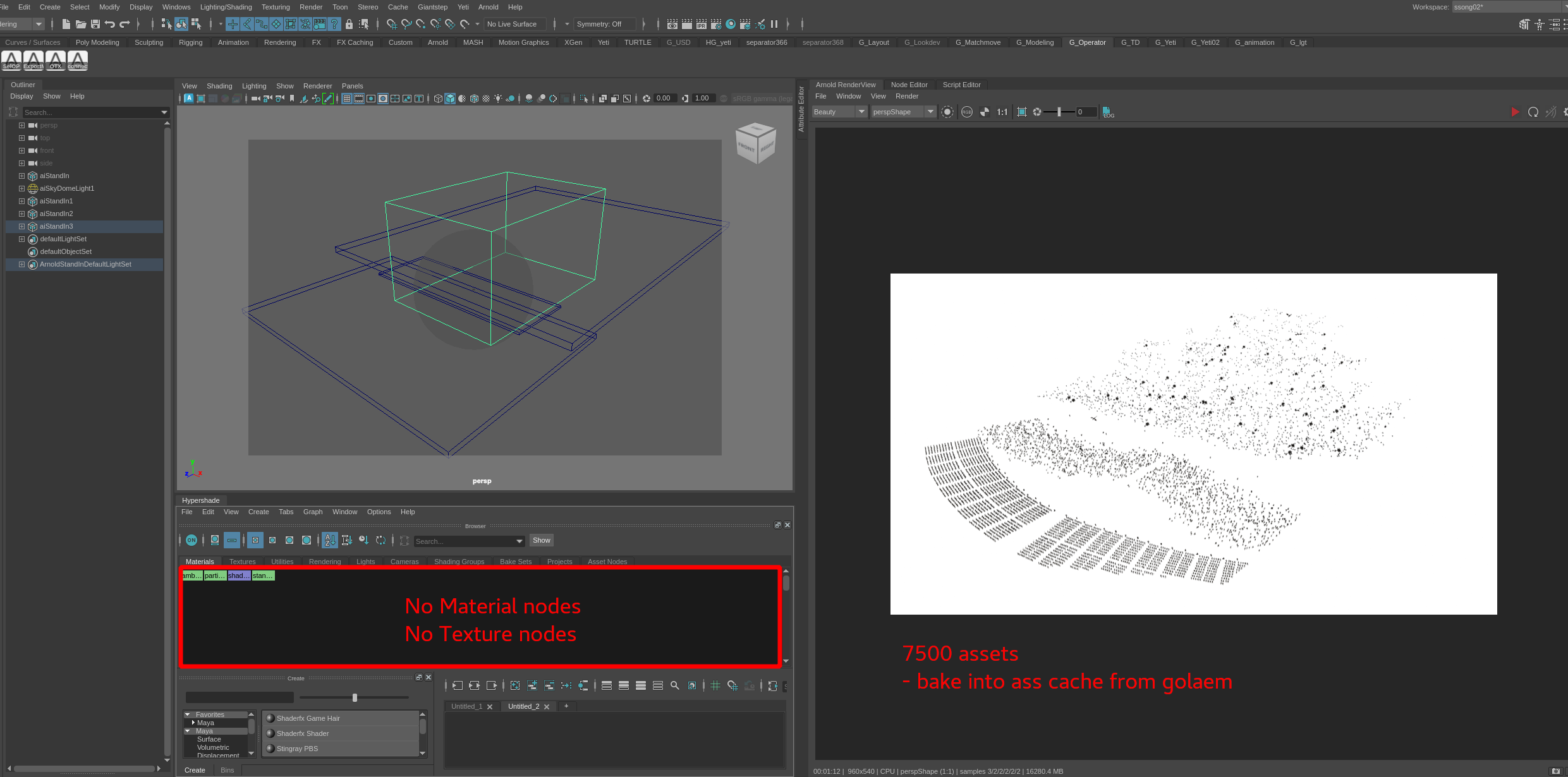Toggle the lock icon in the status line

[349, 24]
